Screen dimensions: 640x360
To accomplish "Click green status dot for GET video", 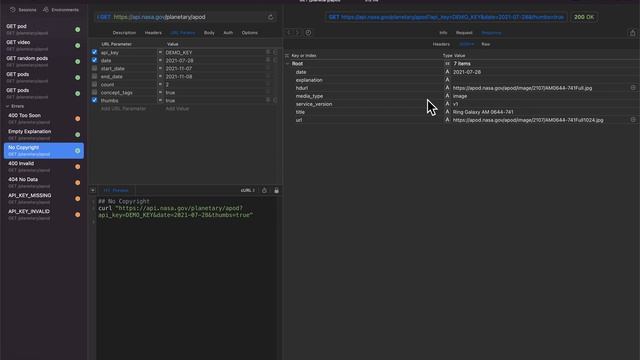I will 78,45.
